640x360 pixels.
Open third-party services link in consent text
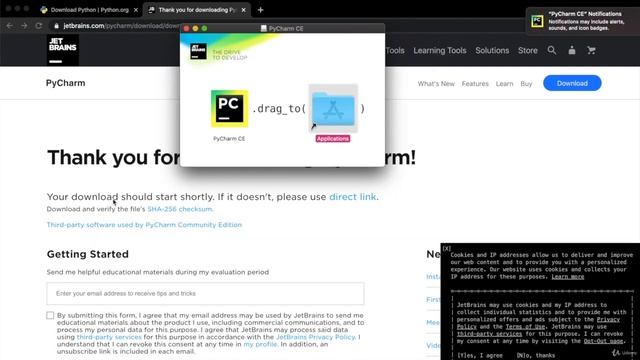(109, 337)
